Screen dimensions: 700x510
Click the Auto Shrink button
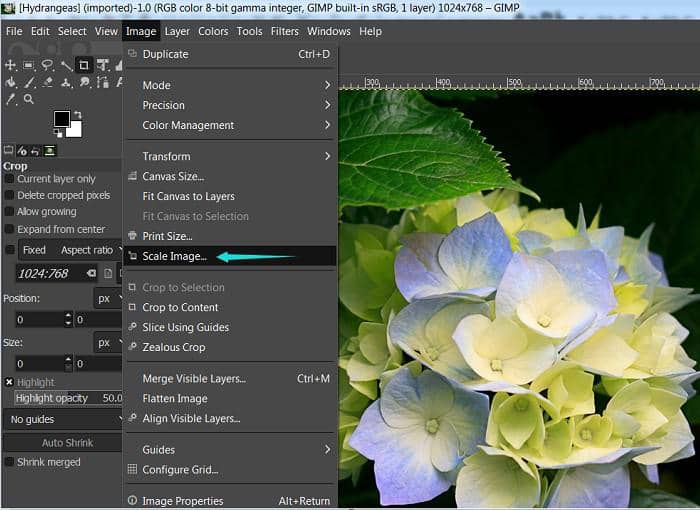tap(62, 443)
